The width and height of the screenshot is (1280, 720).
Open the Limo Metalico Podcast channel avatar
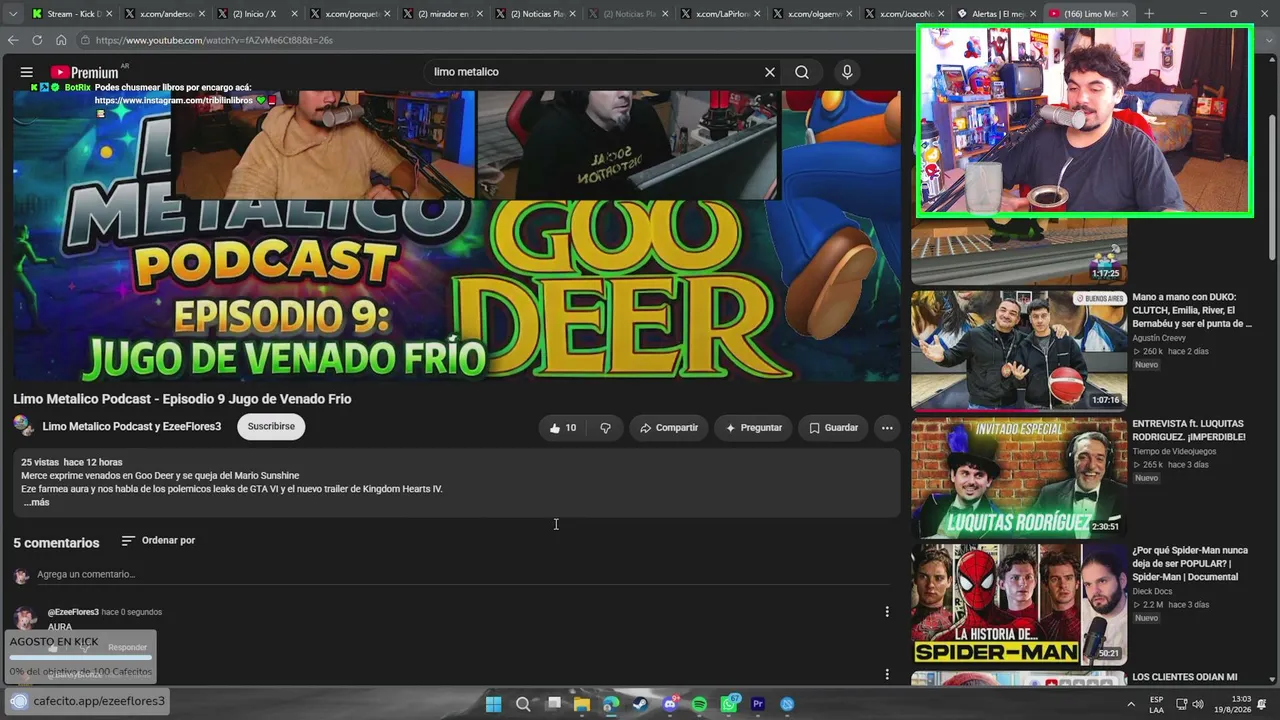point(23,426)
